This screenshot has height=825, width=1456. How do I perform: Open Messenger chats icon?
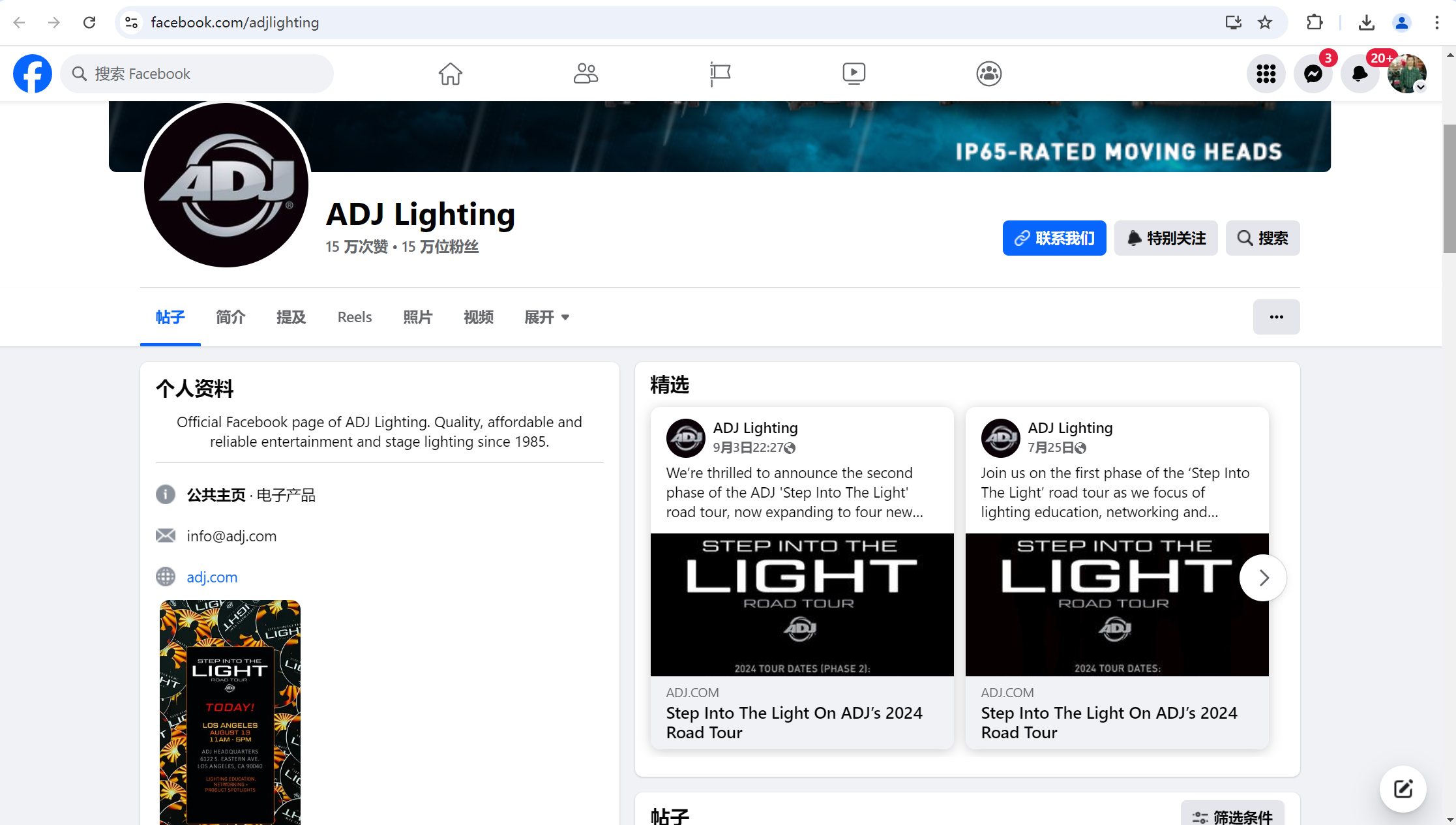(x=1313, y=74)
